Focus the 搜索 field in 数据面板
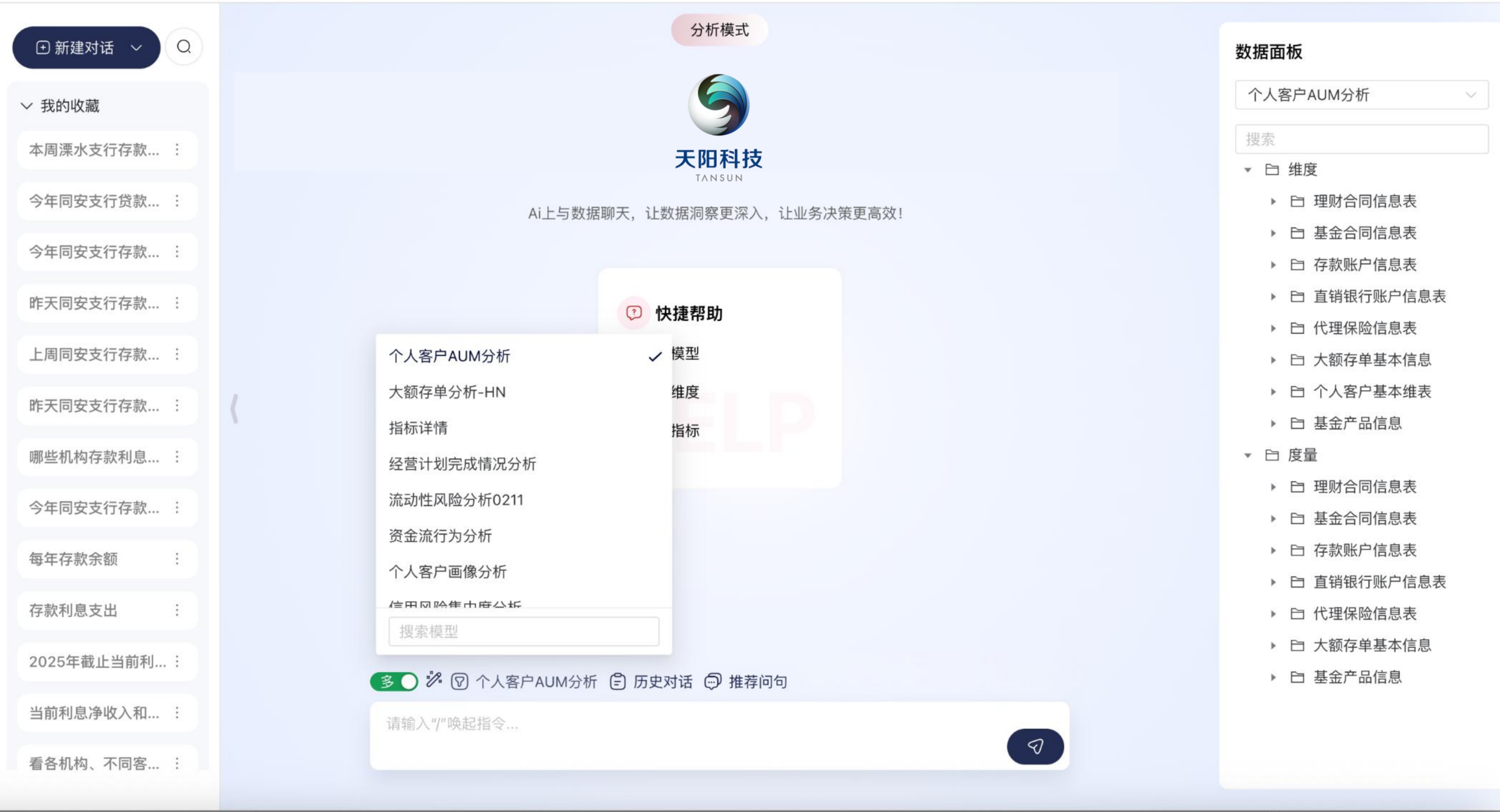1500x812 pixels. click(1362, 139)
